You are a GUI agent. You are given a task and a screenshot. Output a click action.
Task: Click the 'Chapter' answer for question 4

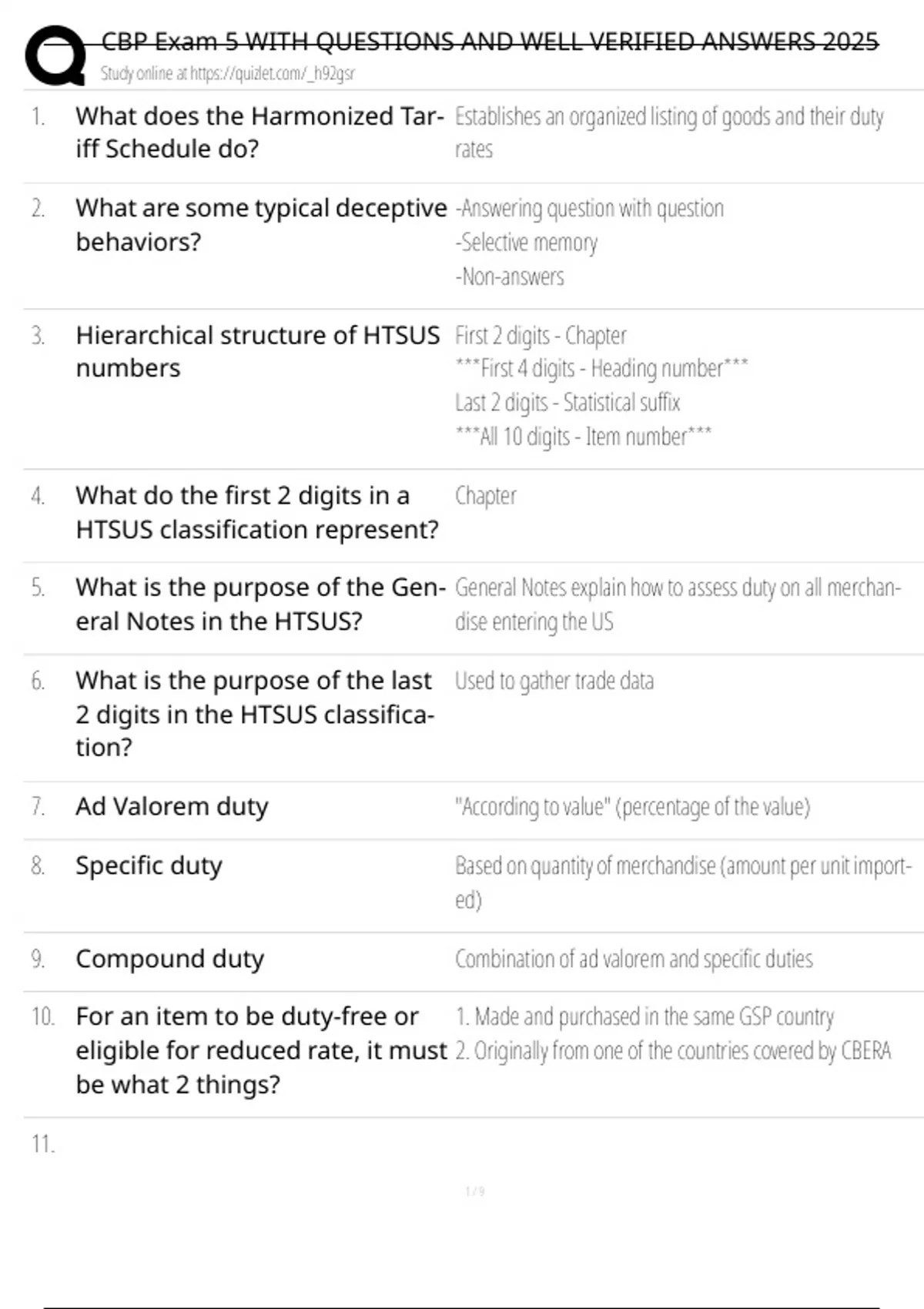[486, 496]
